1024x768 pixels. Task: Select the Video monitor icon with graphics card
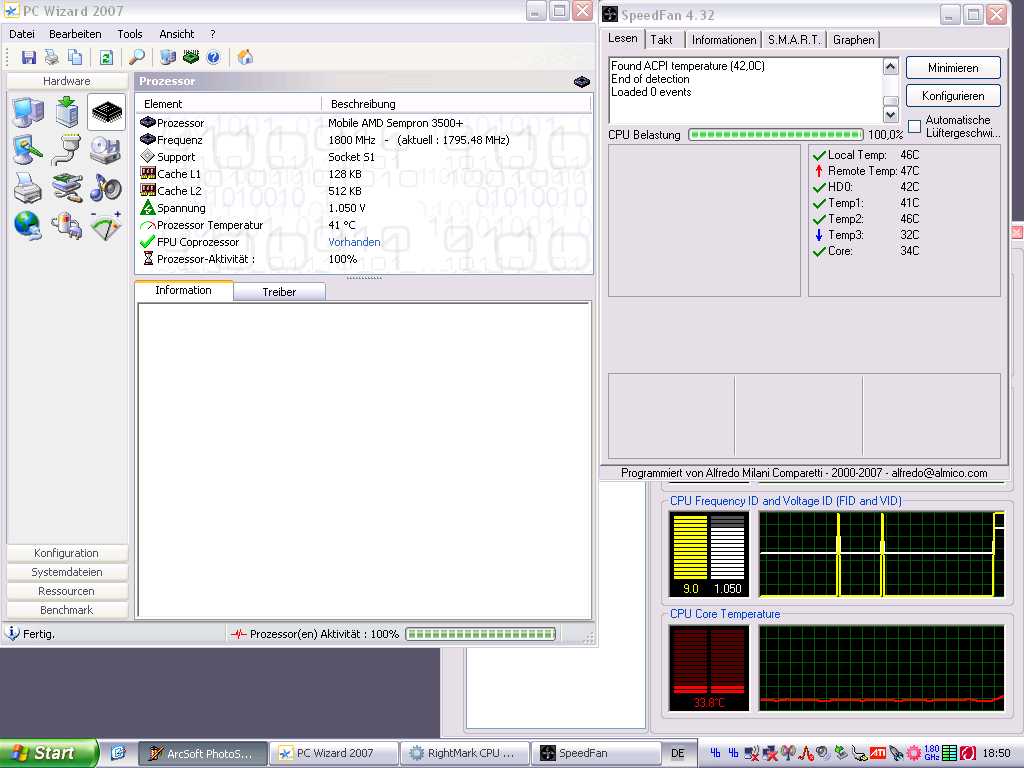pyautogui.click(x=28, y=150)
